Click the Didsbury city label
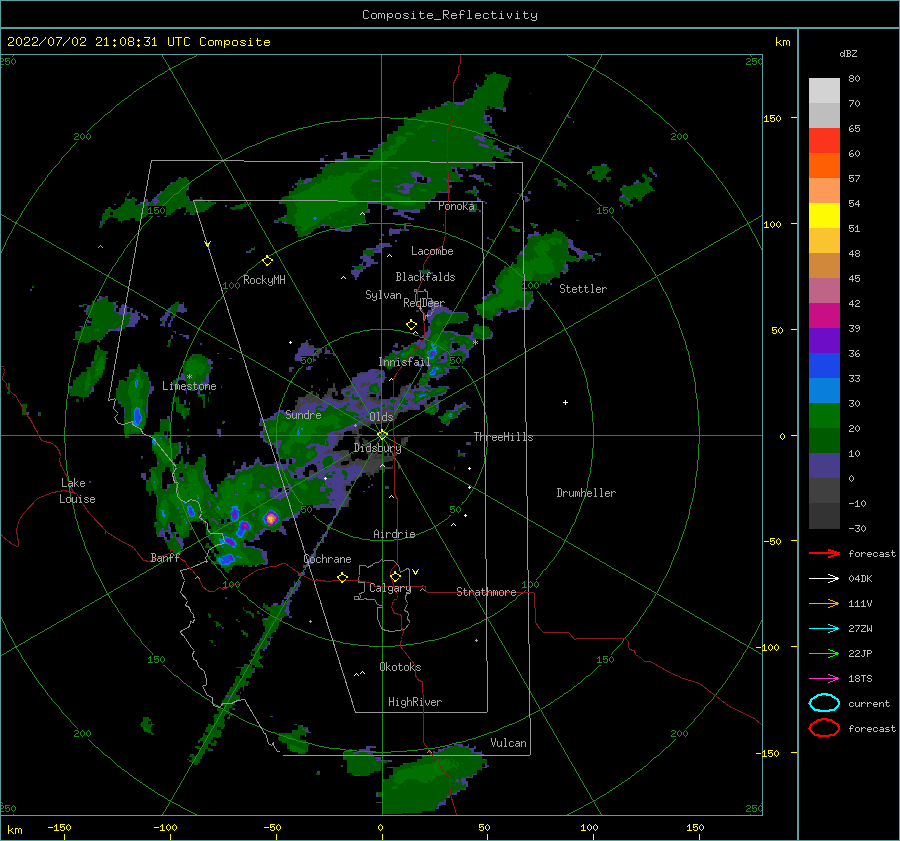The width and height of the screenshot is (900, 841). click(x=377, y=448)
